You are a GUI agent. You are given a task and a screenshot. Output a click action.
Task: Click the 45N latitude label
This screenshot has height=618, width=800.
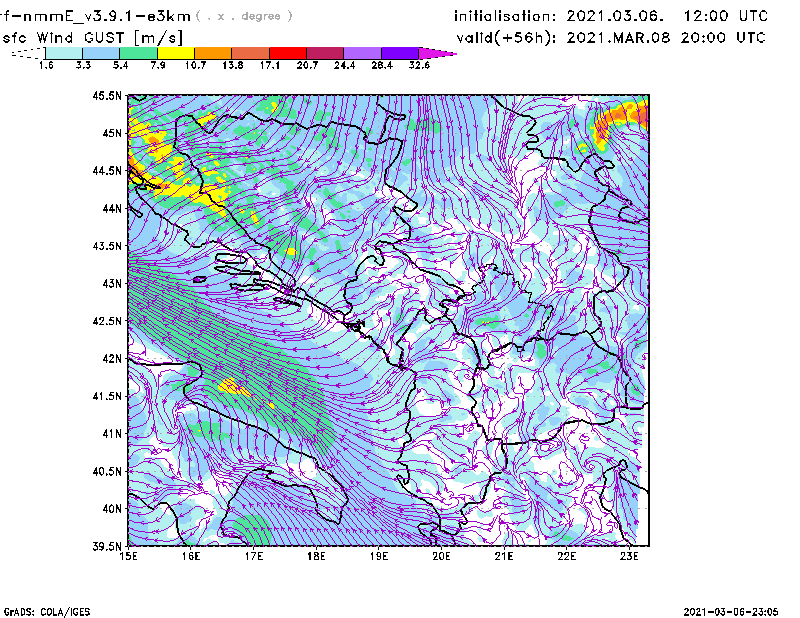coord(112,133)
